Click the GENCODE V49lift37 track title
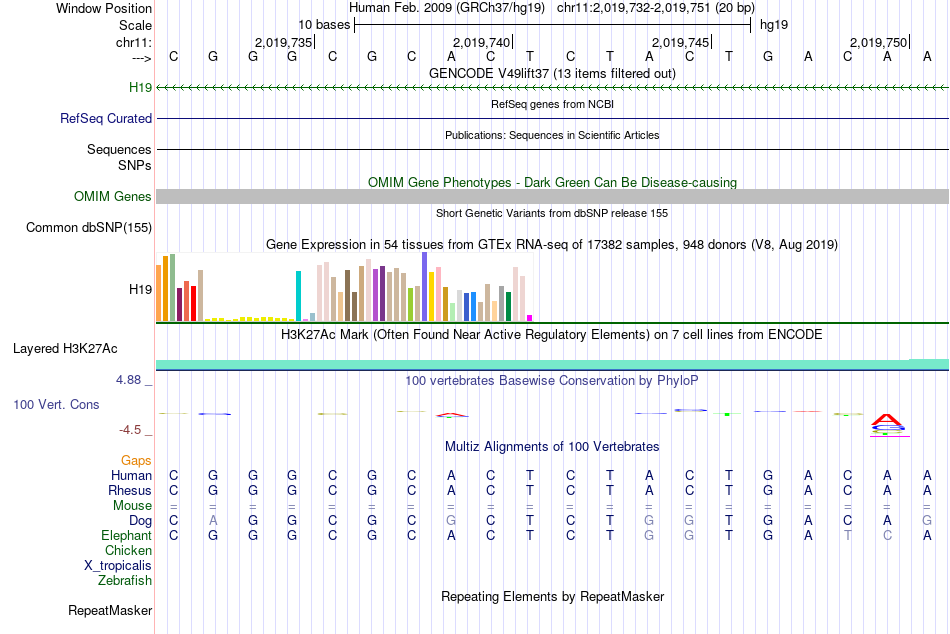 [553, 73]
